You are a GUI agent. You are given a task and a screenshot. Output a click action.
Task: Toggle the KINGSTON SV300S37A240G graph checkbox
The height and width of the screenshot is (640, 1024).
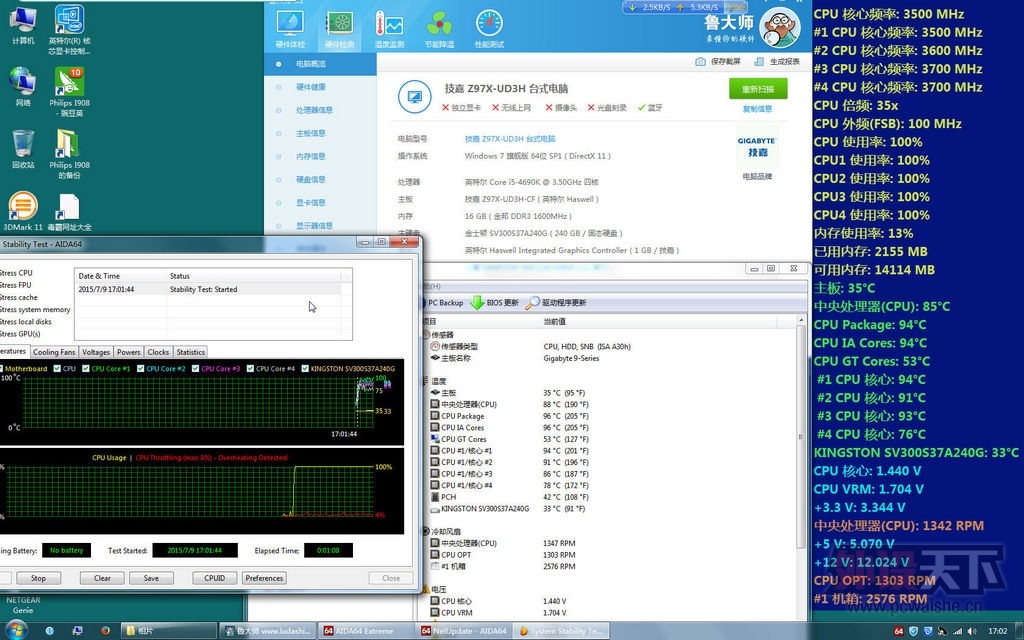305,368
